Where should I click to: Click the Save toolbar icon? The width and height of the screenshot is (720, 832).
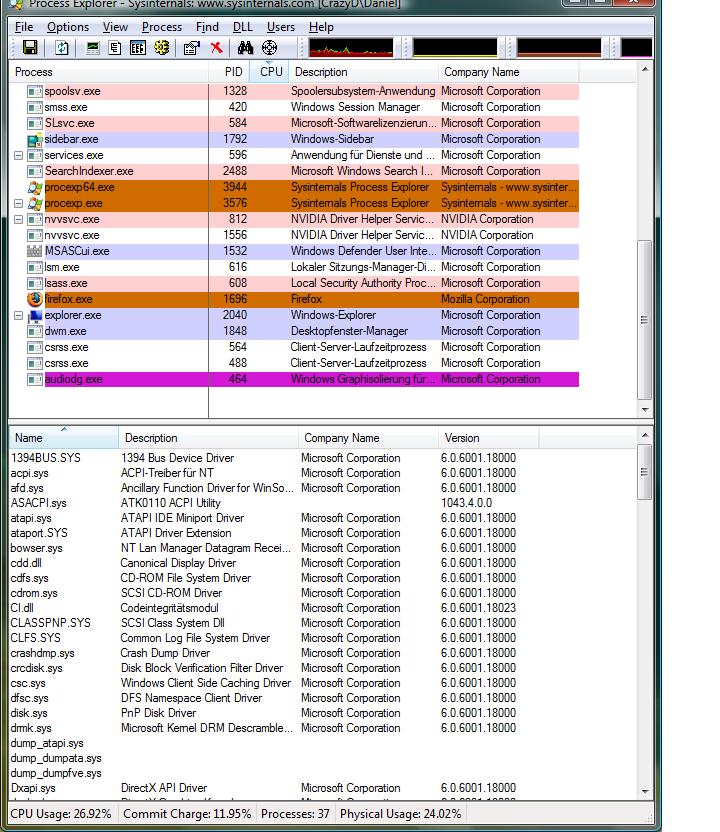pyautogui.click(x=30, y=48)
